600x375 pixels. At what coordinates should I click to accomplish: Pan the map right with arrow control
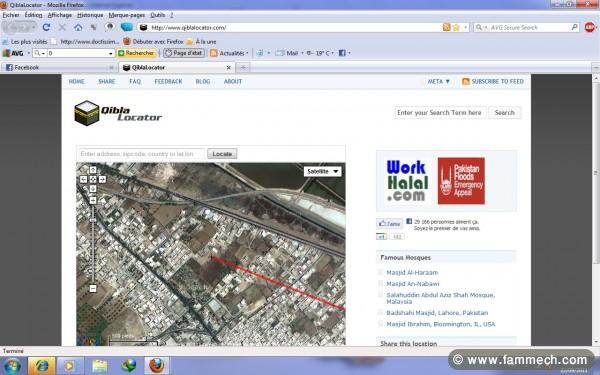[102, 179]
